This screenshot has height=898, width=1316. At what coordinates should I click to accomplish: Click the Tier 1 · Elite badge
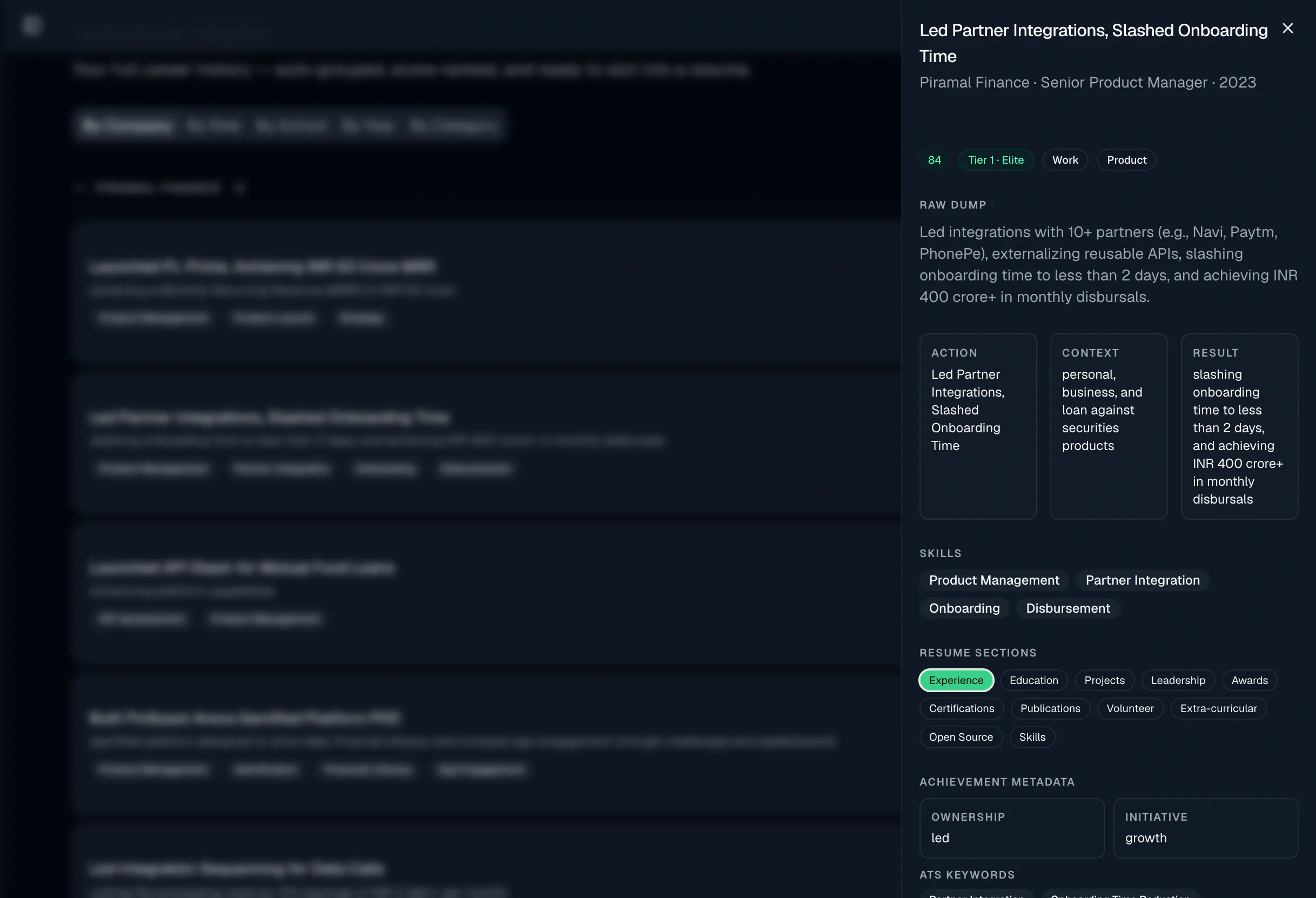coord(996,160)
